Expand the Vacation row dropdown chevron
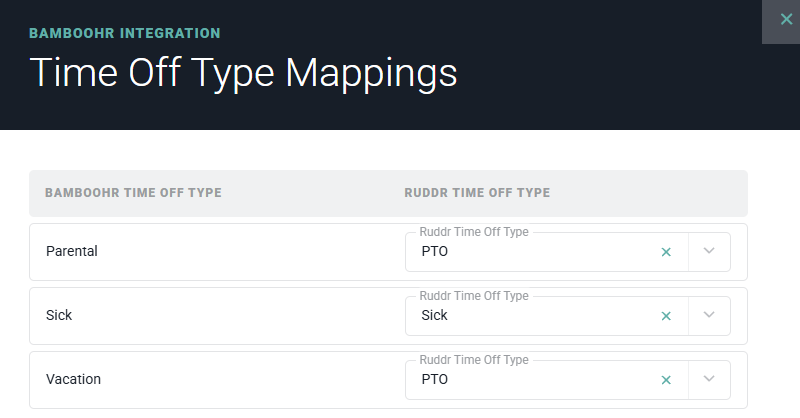This screenshot has width=800, height=418. point(710,380)
